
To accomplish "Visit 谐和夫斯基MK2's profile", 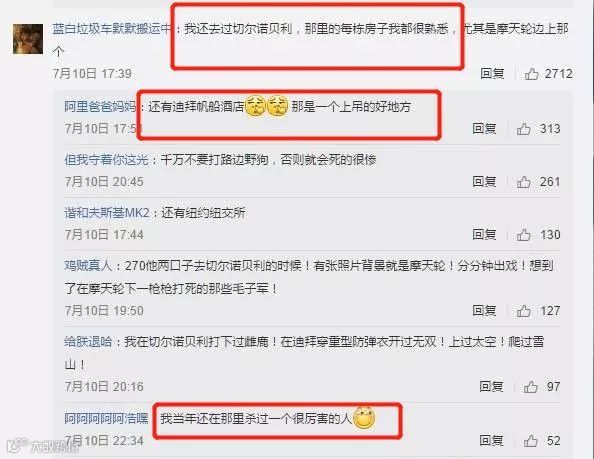I will tap(107, 213).
